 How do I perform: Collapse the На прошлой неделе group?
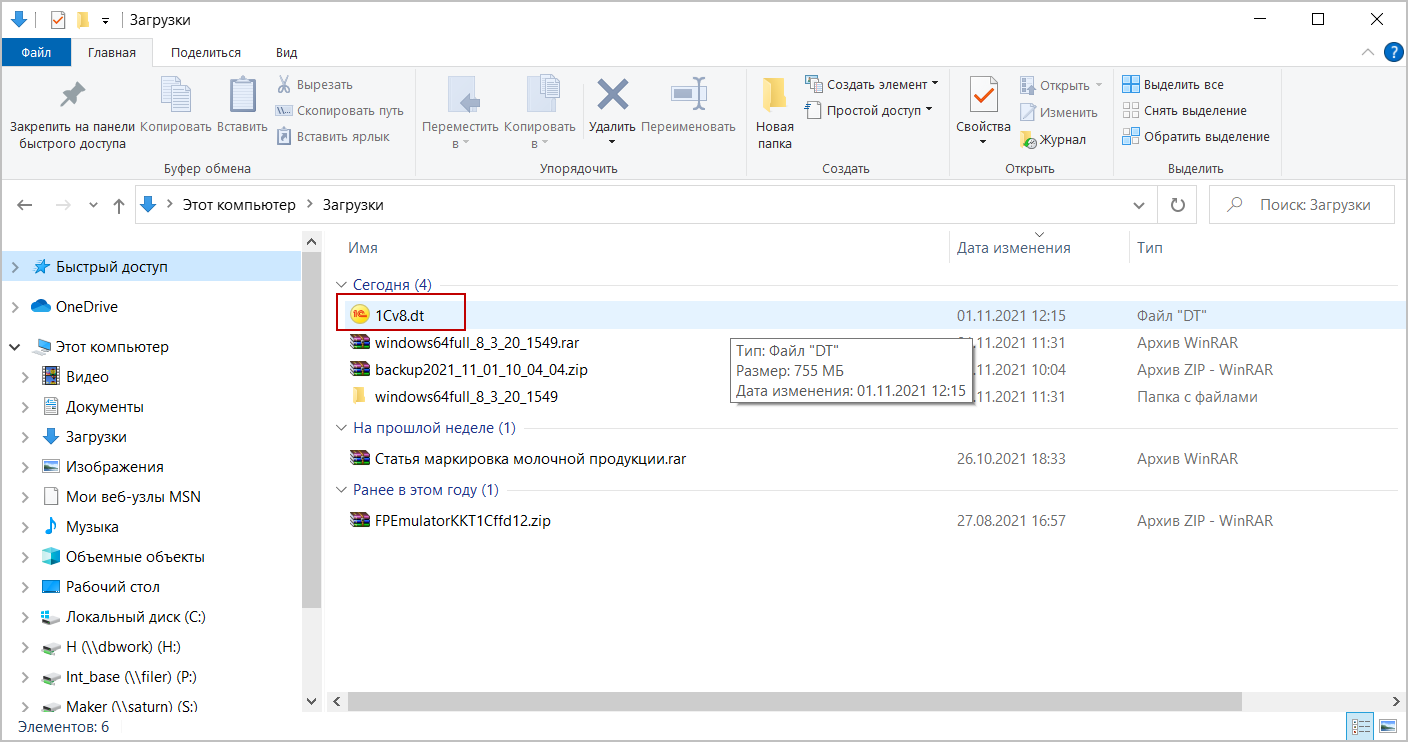point(340,428)
